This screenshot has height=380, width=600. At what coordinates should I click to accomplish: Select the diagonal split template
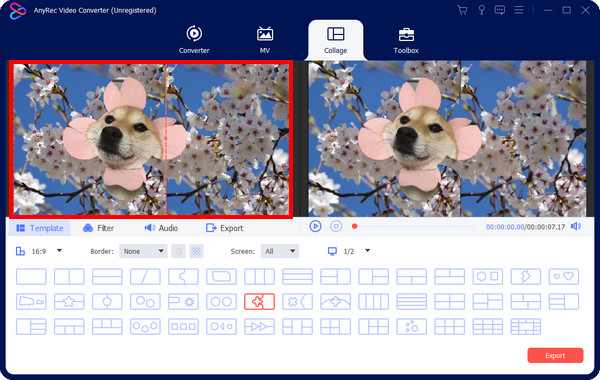pyautogui.click(x=145, y=276)
